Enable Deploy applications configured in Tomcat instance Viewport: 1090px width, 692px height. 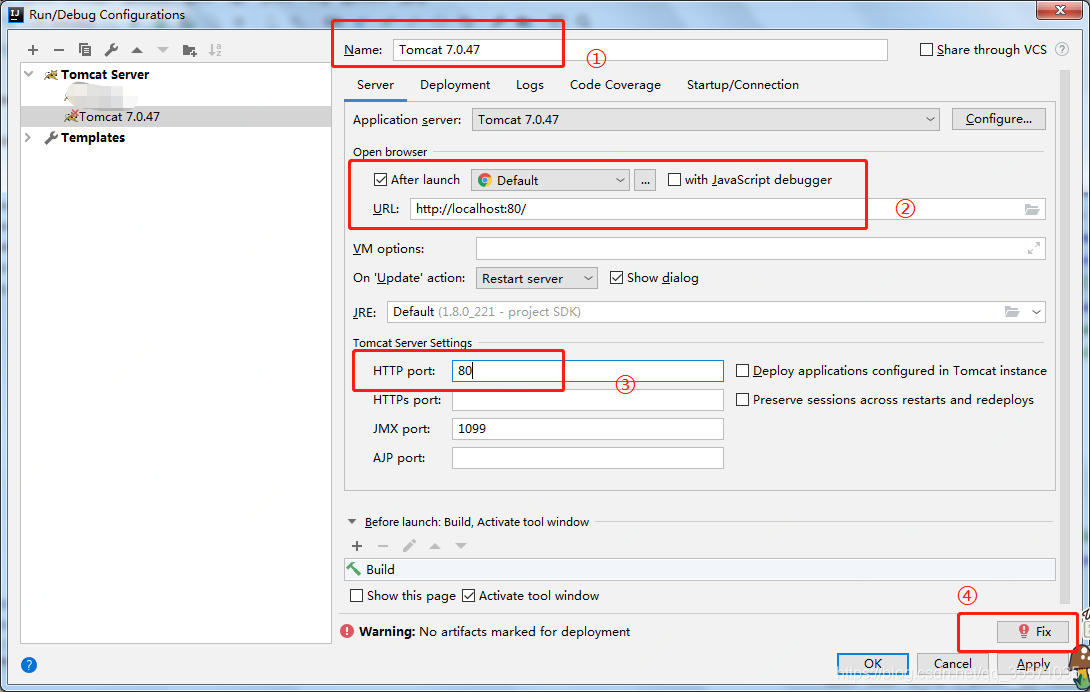[x=742, y=371]
